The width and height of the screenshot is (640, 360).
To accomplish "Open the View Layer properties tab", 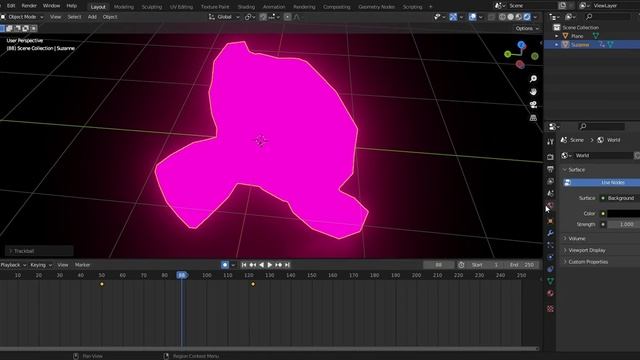I will [x=550, y=181].
